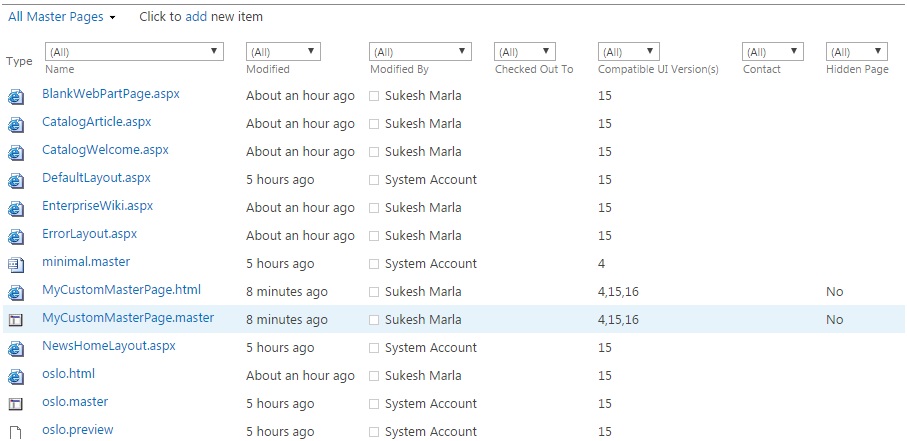907x441 pixels.
Task: Select the Checked Out To filter box
Action: tap(525, 52)
